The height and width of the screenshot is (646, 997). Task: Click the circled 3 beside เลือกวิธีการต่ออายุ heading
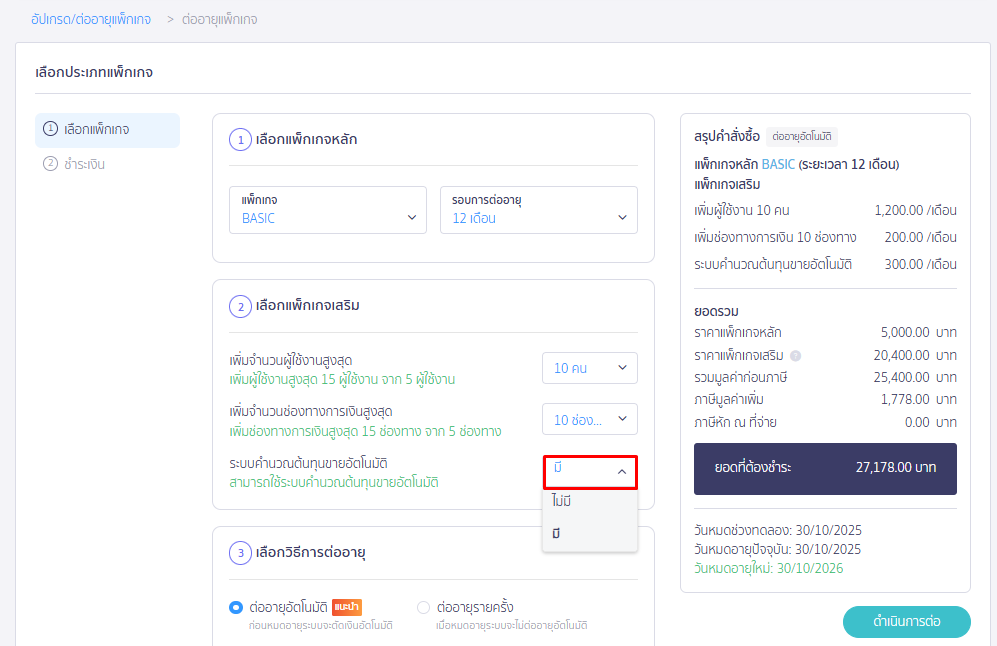pos(240,552)
